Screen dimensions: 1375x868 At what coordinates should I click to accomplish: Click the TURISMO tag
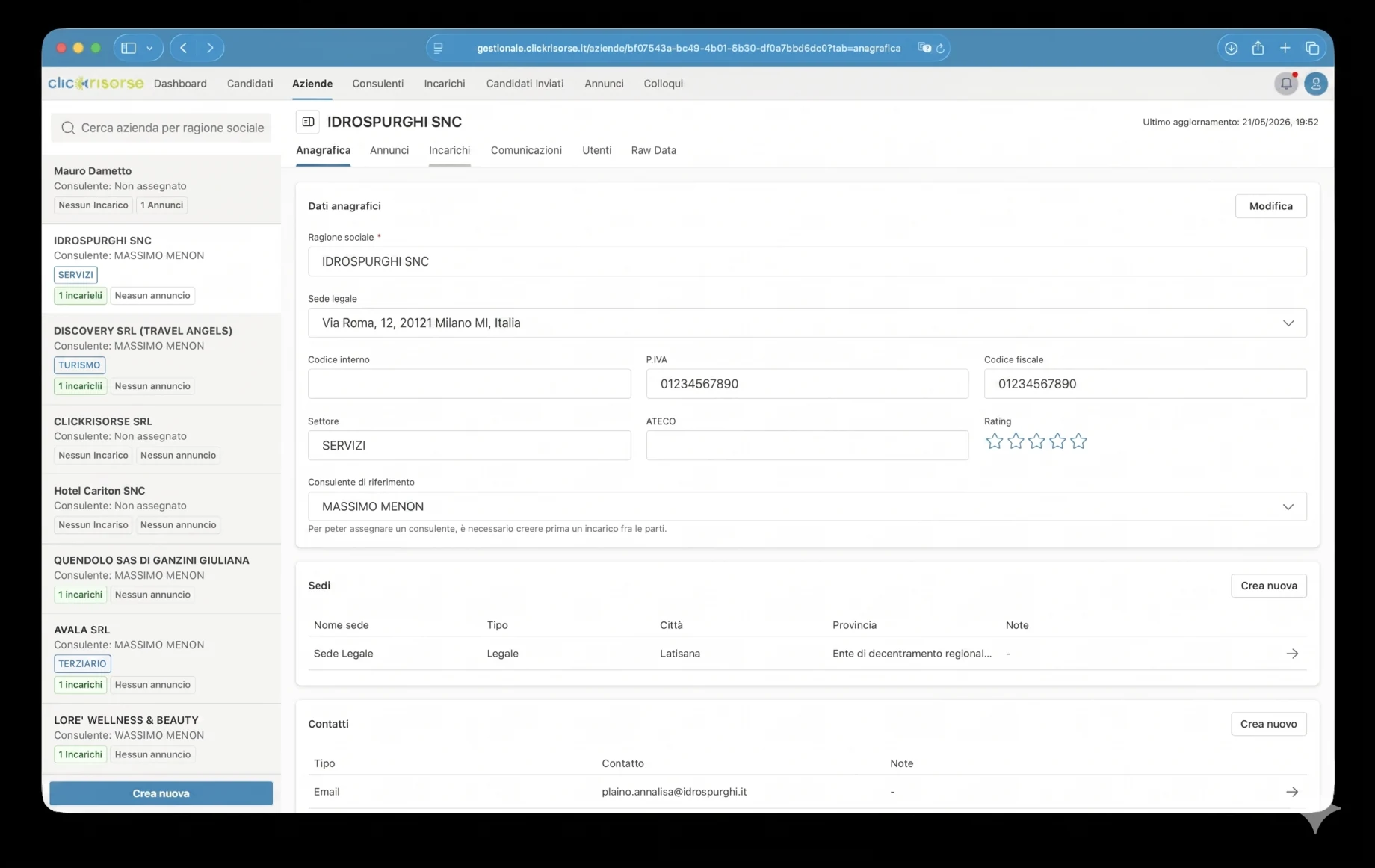tap(79, 365)
